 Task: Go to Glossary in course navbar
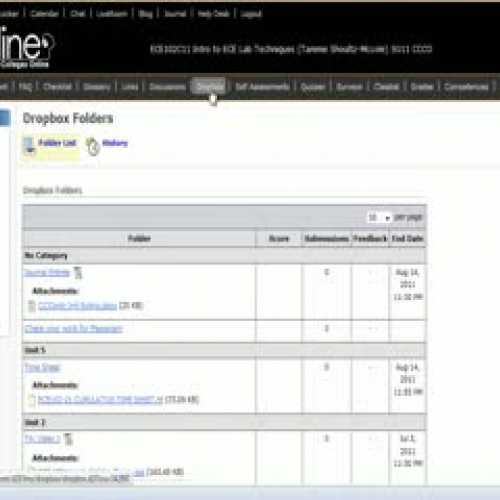pyautogui.click(x=97, y=87)
